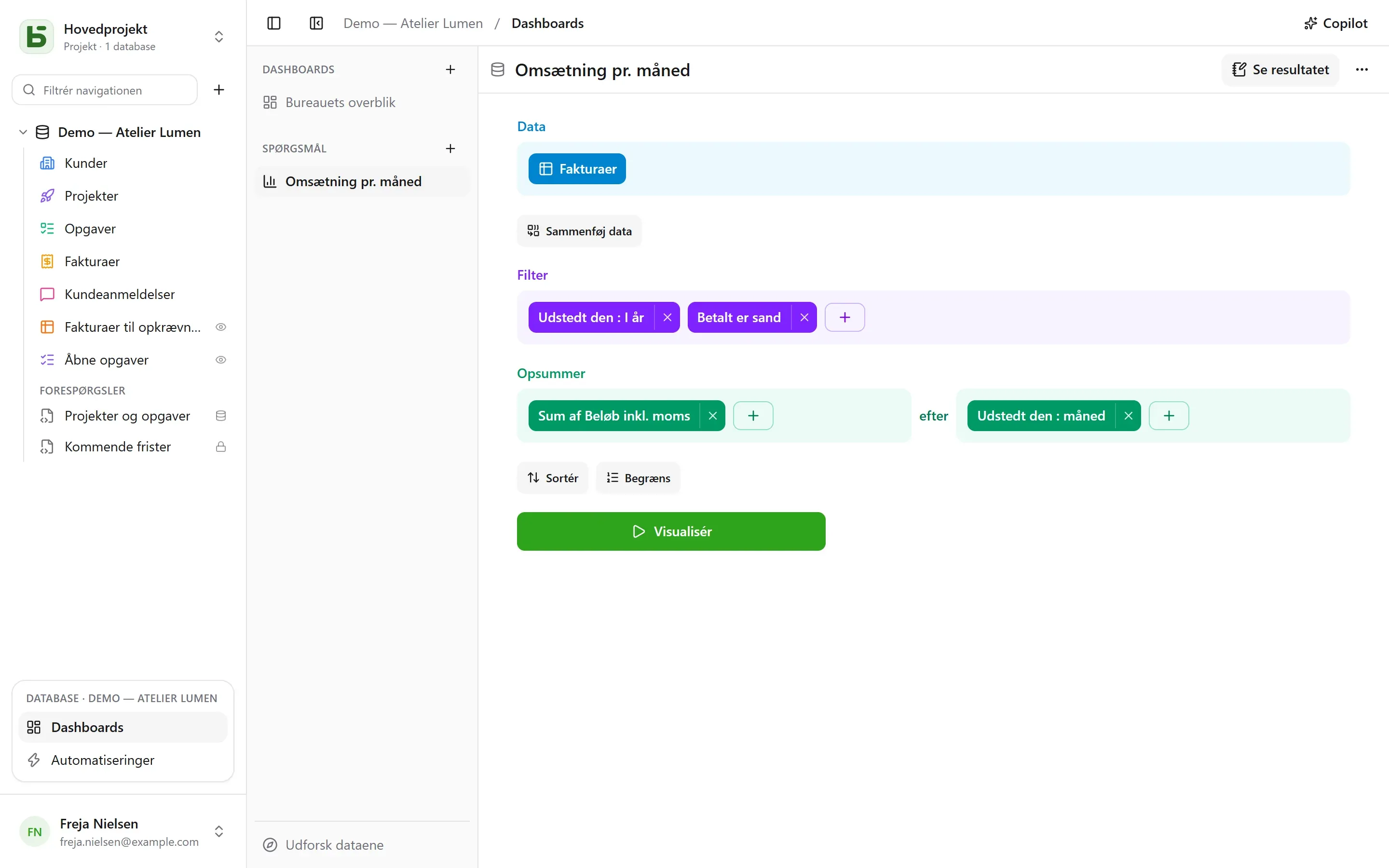Collapse the secondary dashboards panel icon
The height and width of the screenshot is (868, 1389).
pyautogui.click(x=316, y=23)
